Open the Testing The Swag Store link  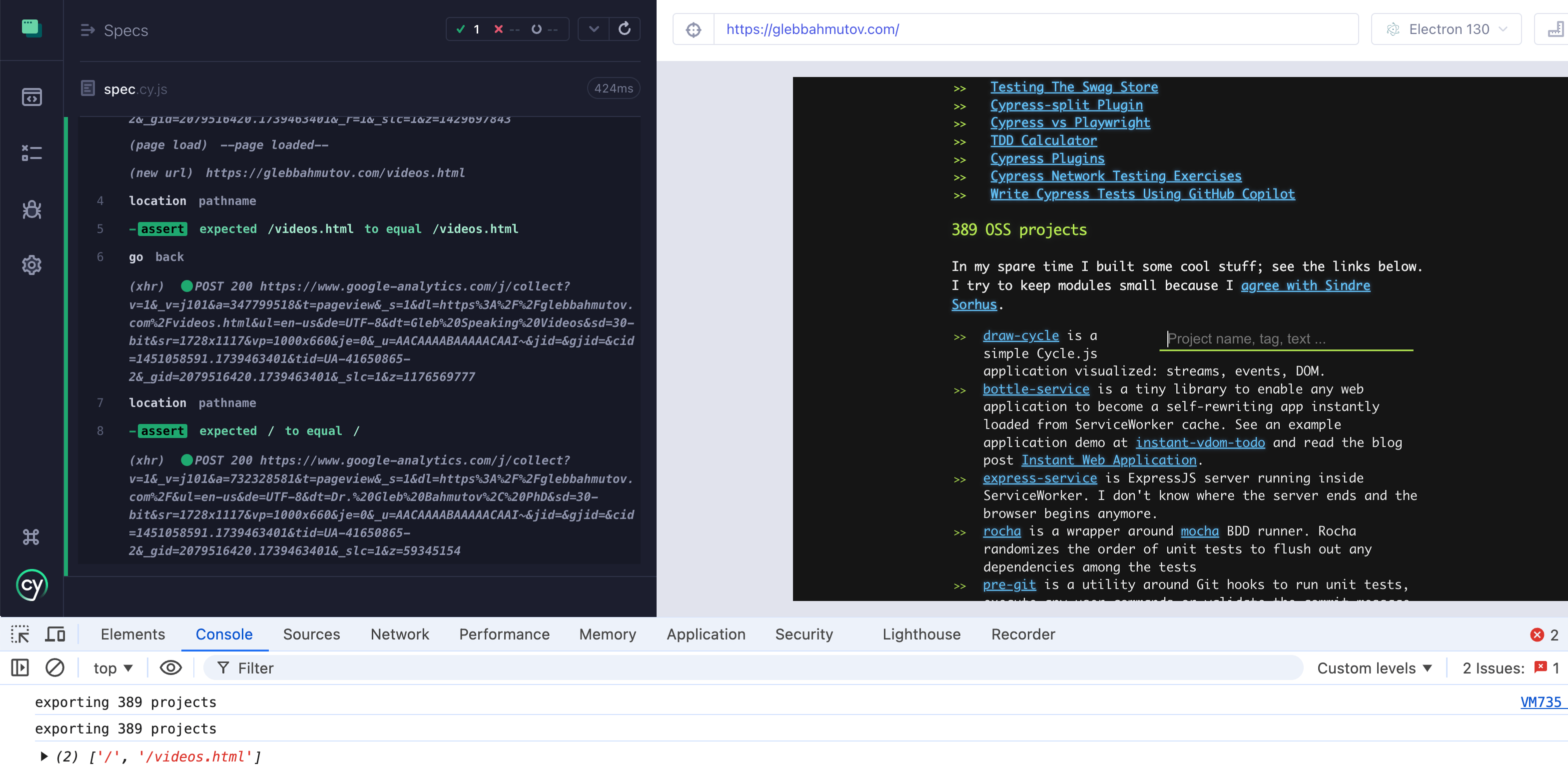(x=1074, y=87)
